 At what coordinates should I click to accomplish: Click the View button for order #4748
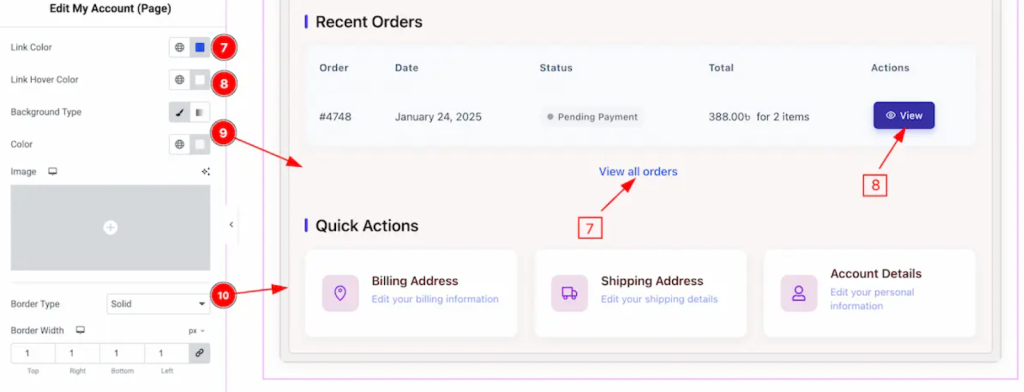tap(904, 116)
